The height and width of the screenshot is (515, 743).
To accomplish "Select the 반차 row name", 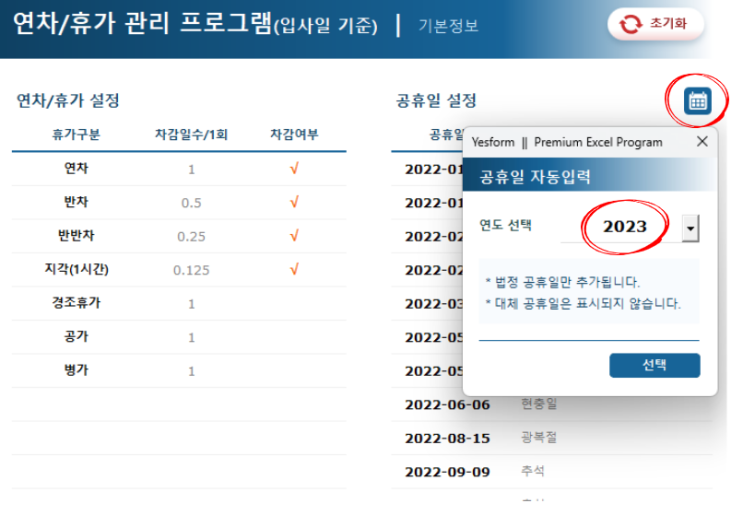I will tap(76, 202).
